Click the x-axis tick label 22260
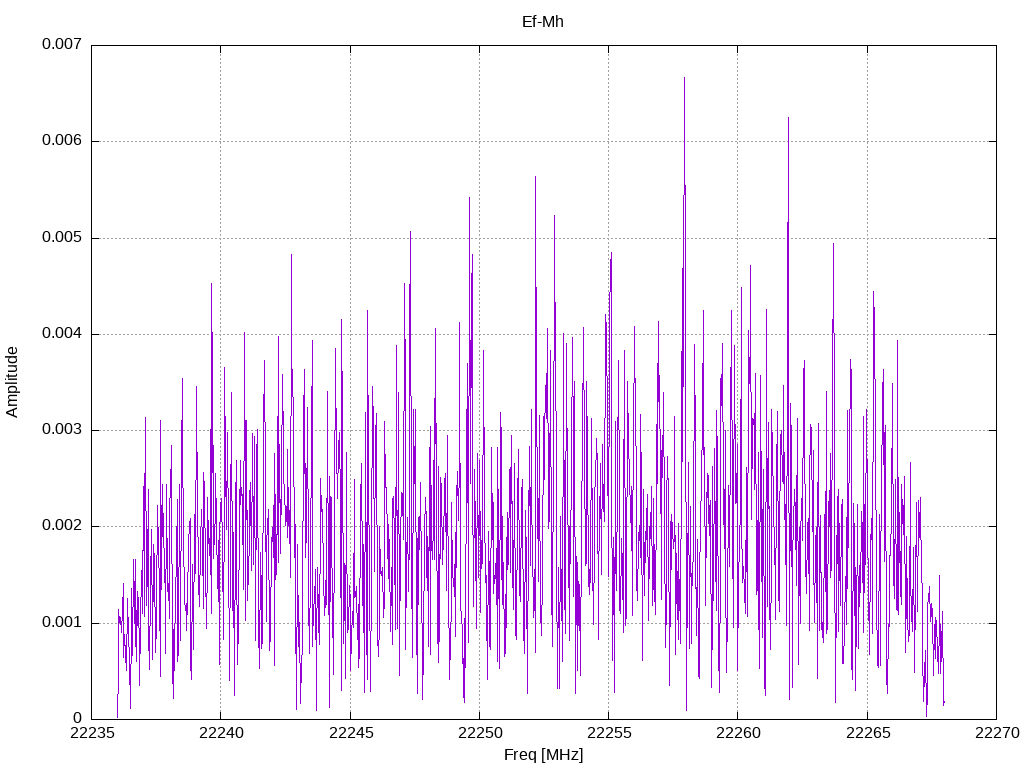The height and width of the screenshot is (768, 1024). coord(738,733)
